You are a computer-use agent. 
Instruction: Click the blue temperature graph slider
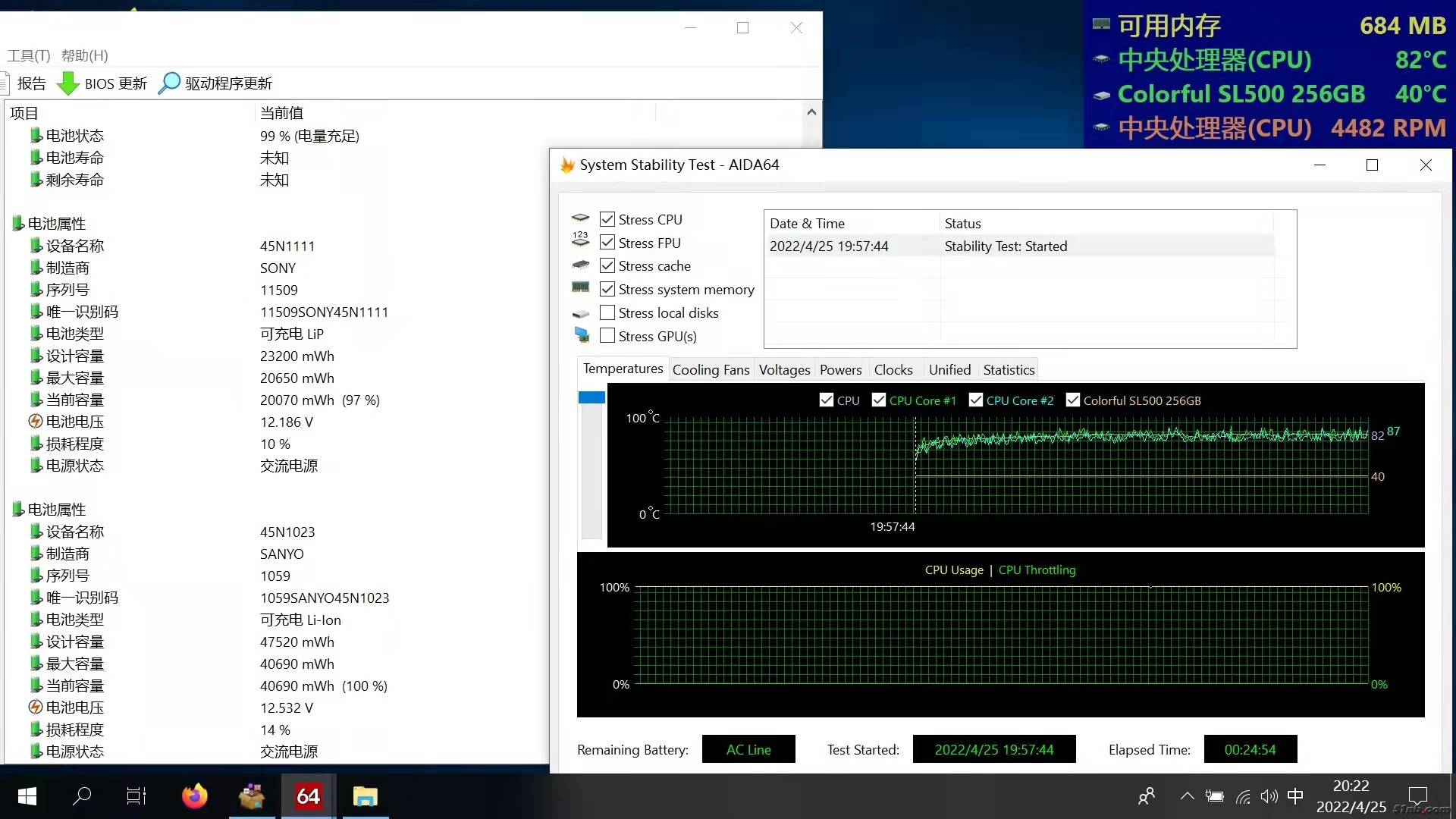click(591, 397)
